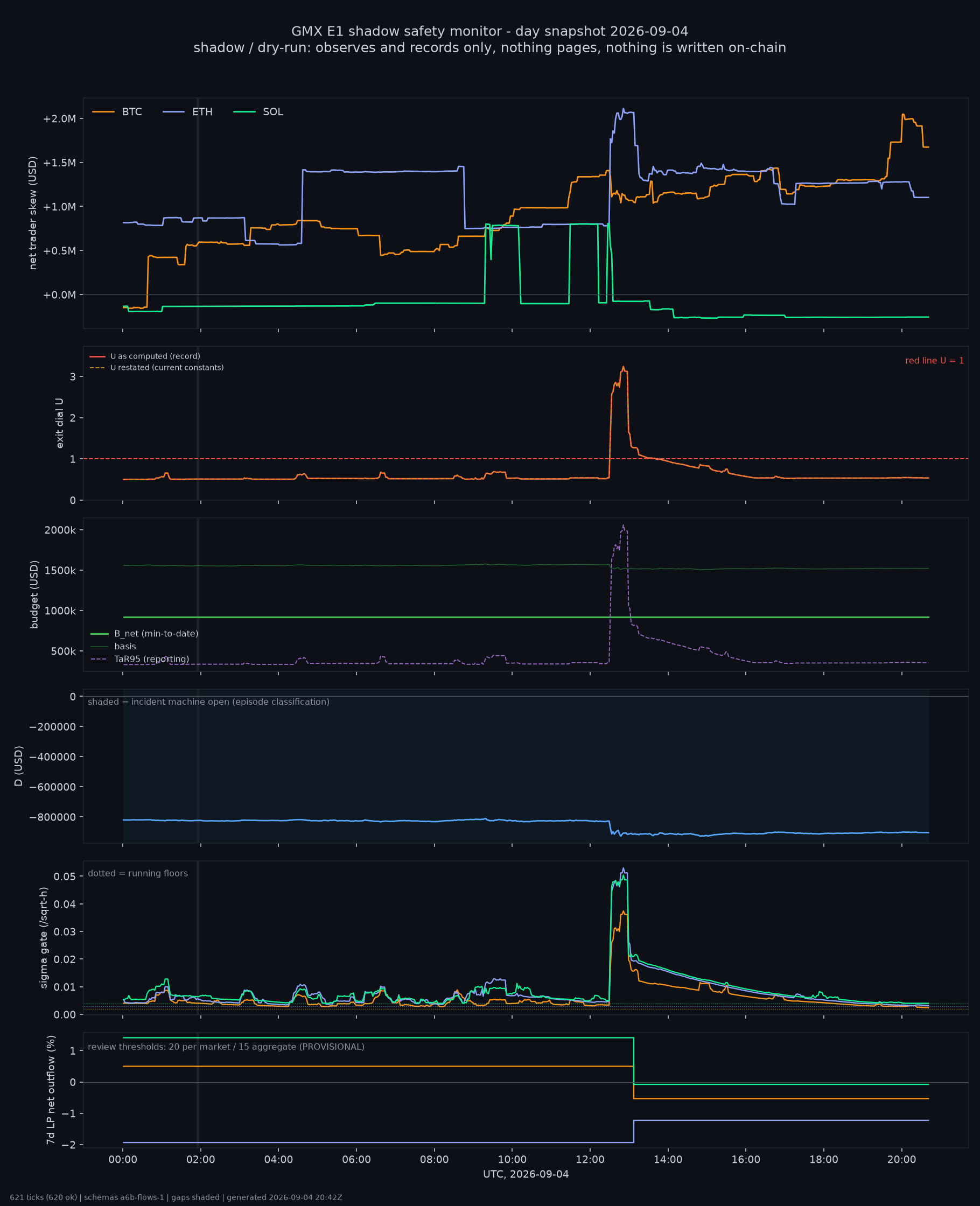Image resolution: width=980 pixels, height=1206 pixels.
Task: Select 'U restated (current constants)' legend label
Action: point(167,367)
